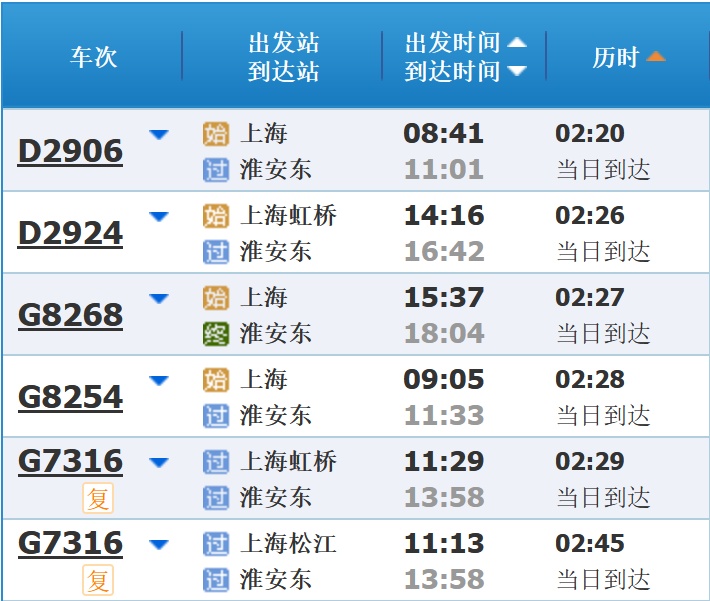Click the 车次 column header
This screenshot has height=601, width=710.
[93, 57]
